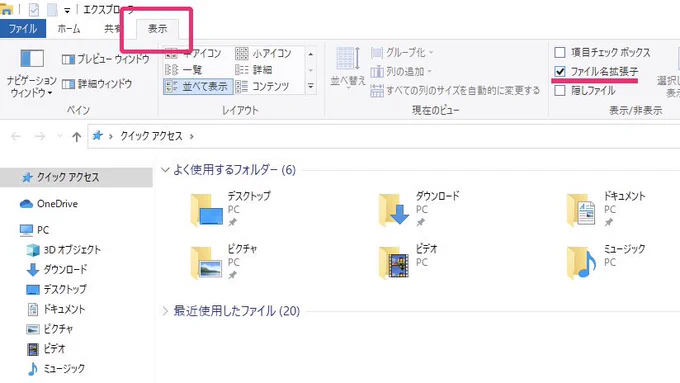Click the back navigation arrow
The image size is (680, 383).
coord(16,137)
